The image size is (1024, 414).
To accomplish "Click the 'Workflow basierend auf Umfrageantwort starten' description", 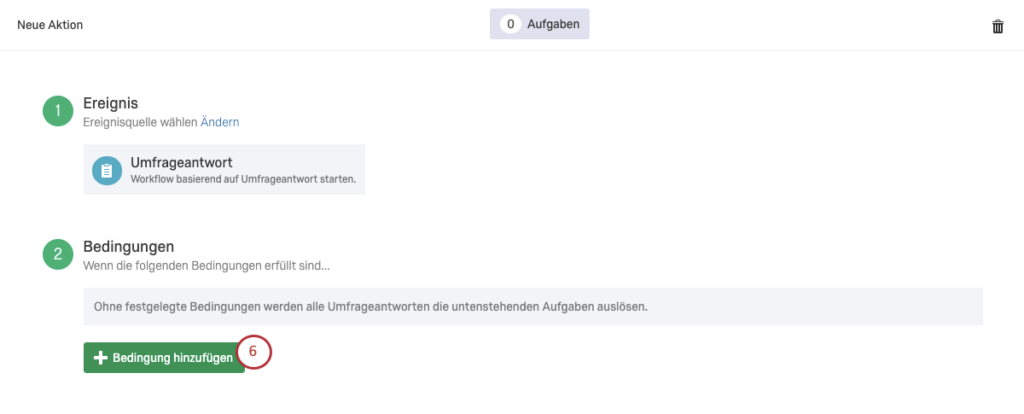I will tap(243, 179).
